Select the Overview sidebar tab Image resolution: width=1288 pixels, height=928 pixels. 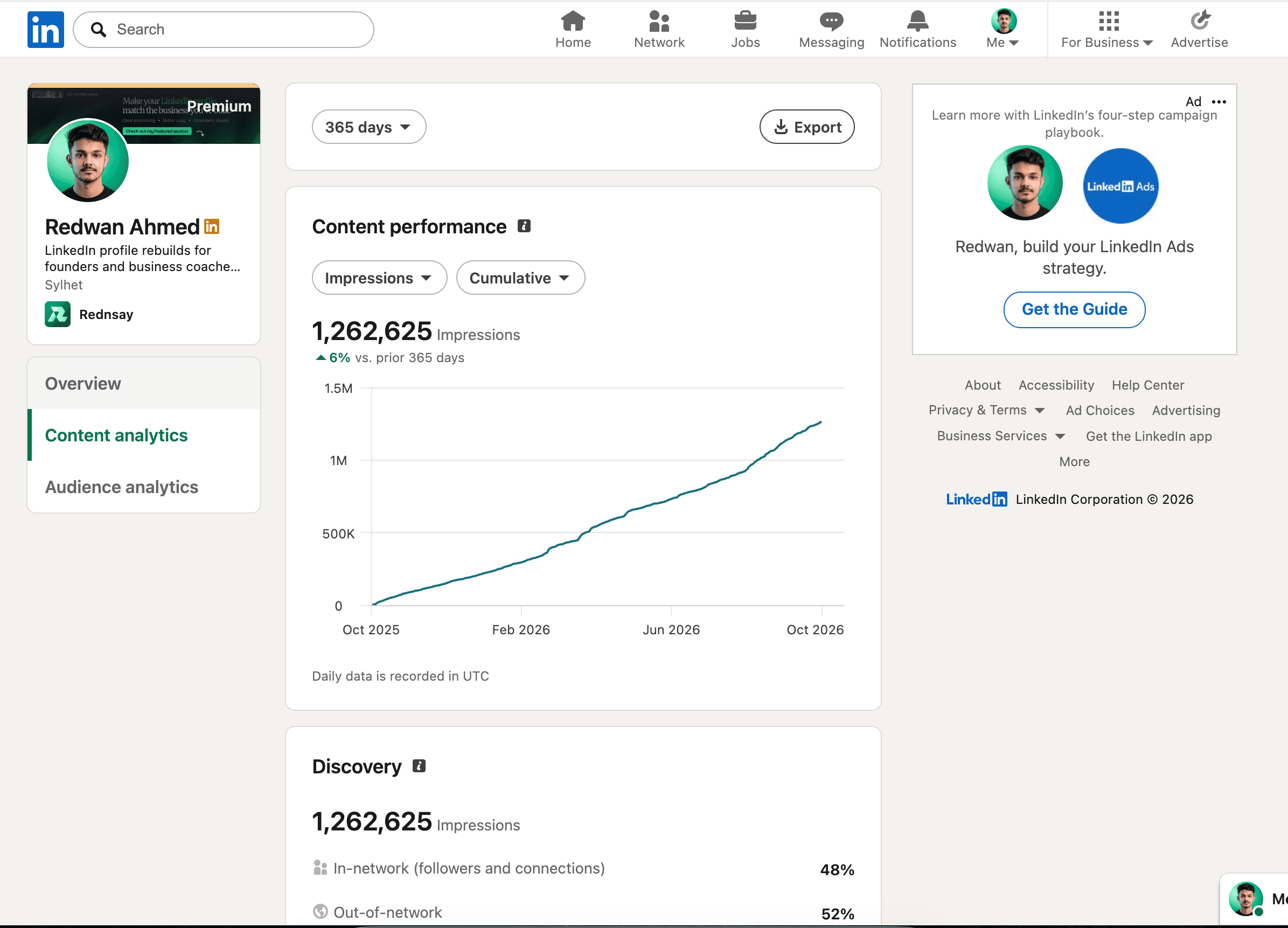point(144,384)
